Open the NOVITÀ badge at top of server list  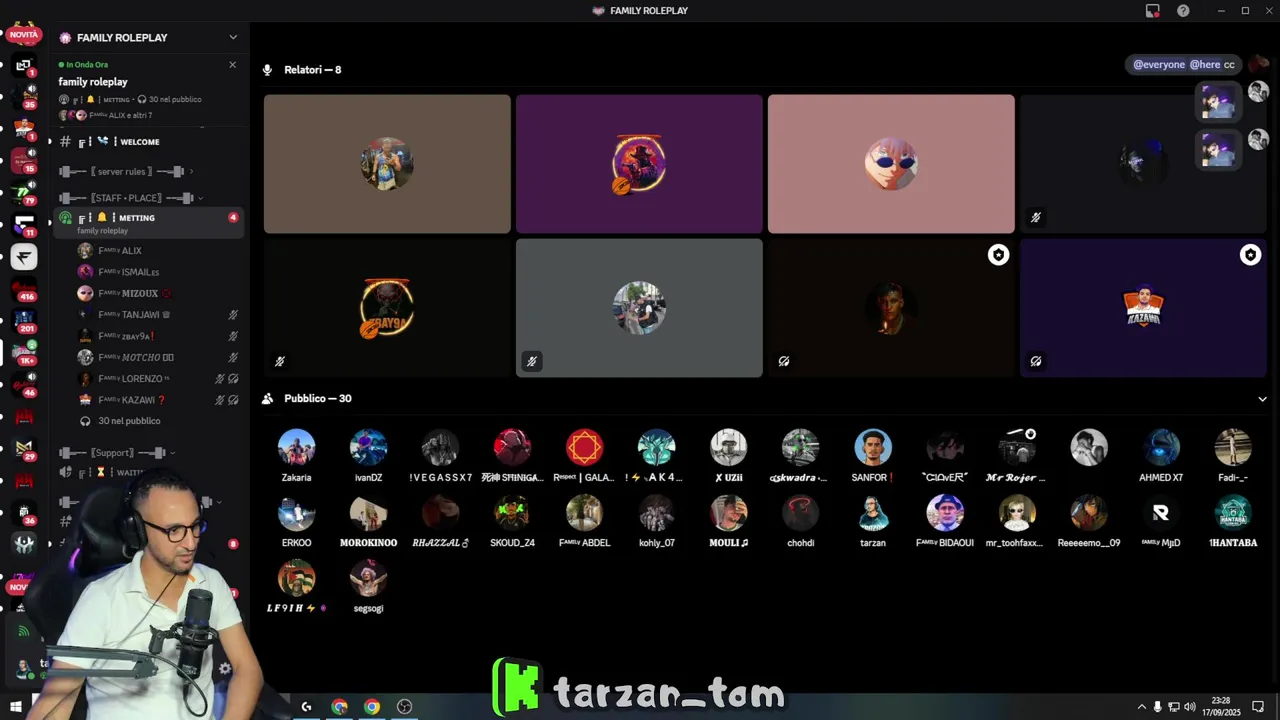tap(23, 35)
